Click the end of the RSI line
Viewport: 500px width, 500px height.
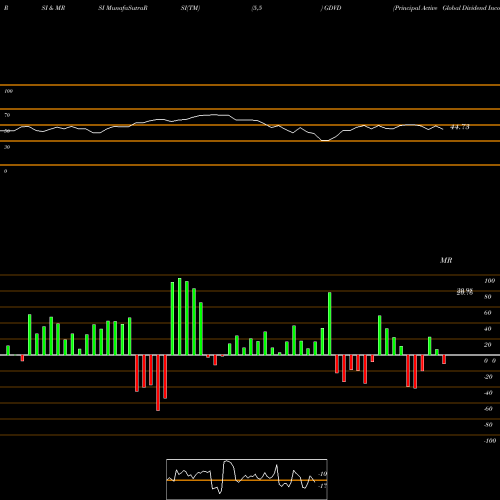point(443,129)
